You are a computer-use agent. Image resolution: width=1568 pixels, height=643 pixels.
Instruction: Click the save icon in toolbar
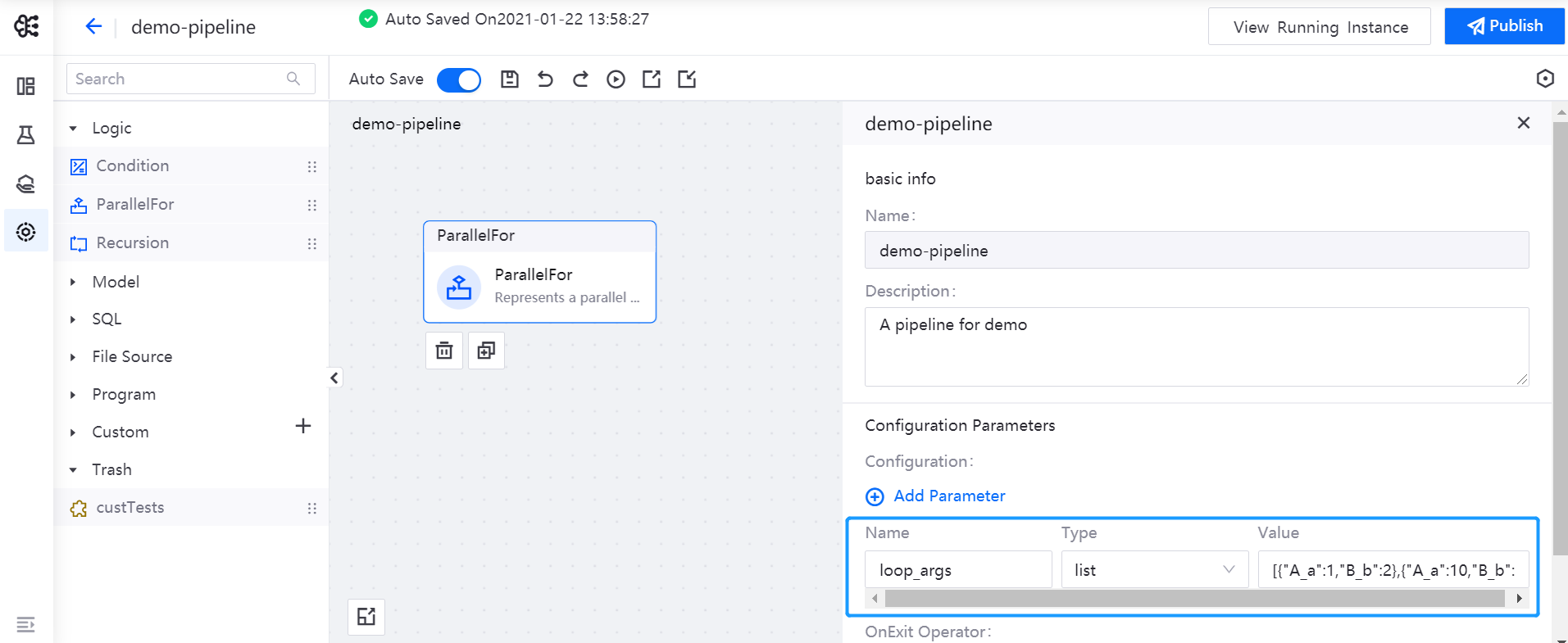point(510,79)
